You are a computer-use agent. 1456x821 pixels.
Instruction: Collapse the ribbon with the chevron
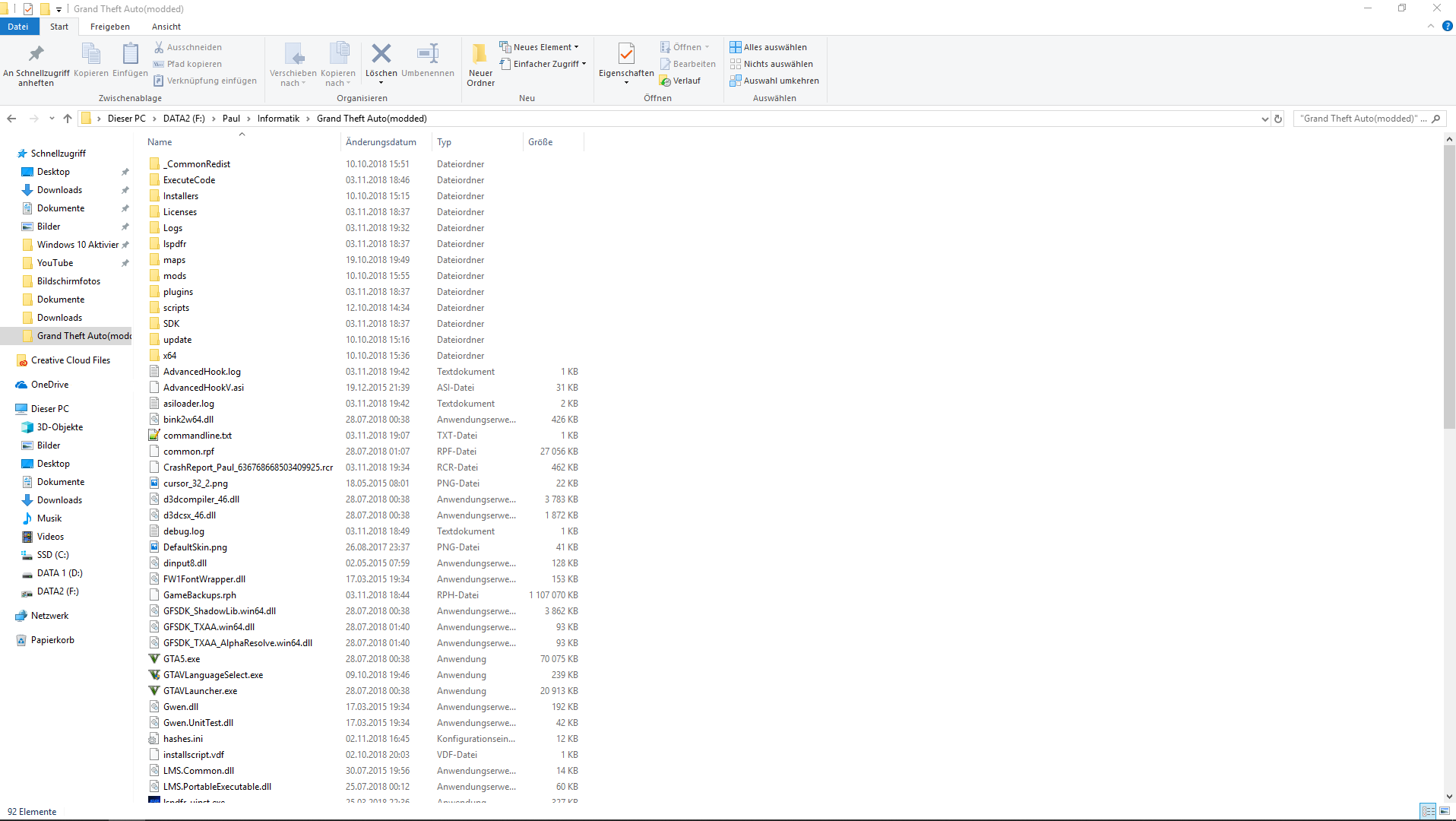[x=1431, y=26]
